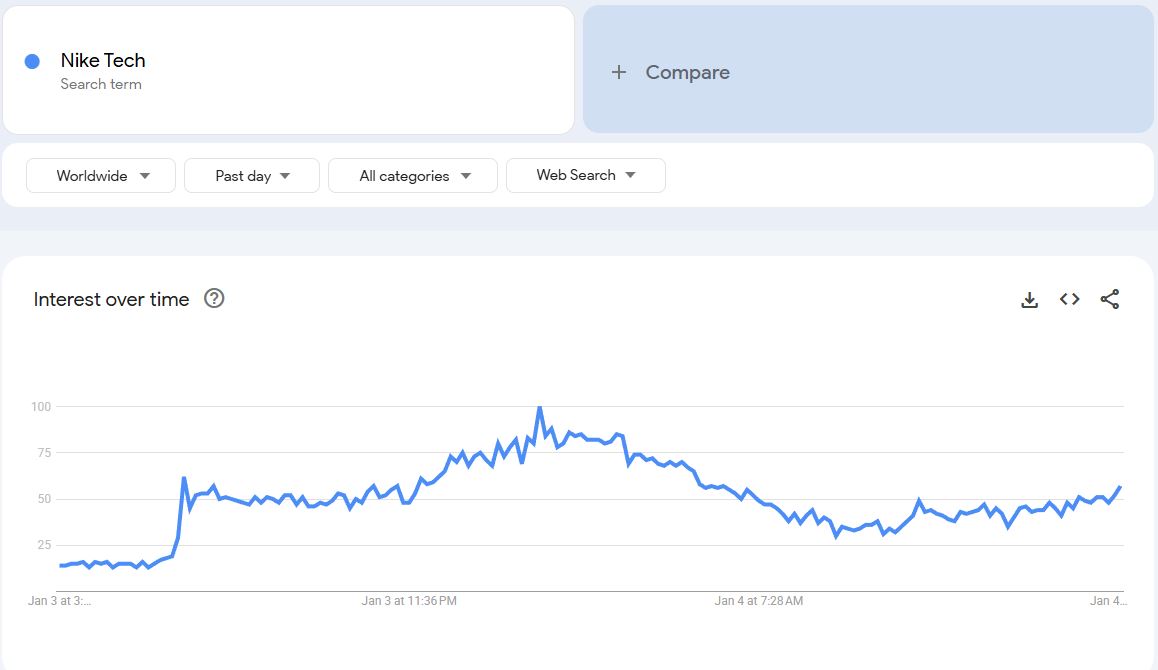Select the Interest over time heading
1158x670 pixels.
pyautogui.click(x=111, y=299)
